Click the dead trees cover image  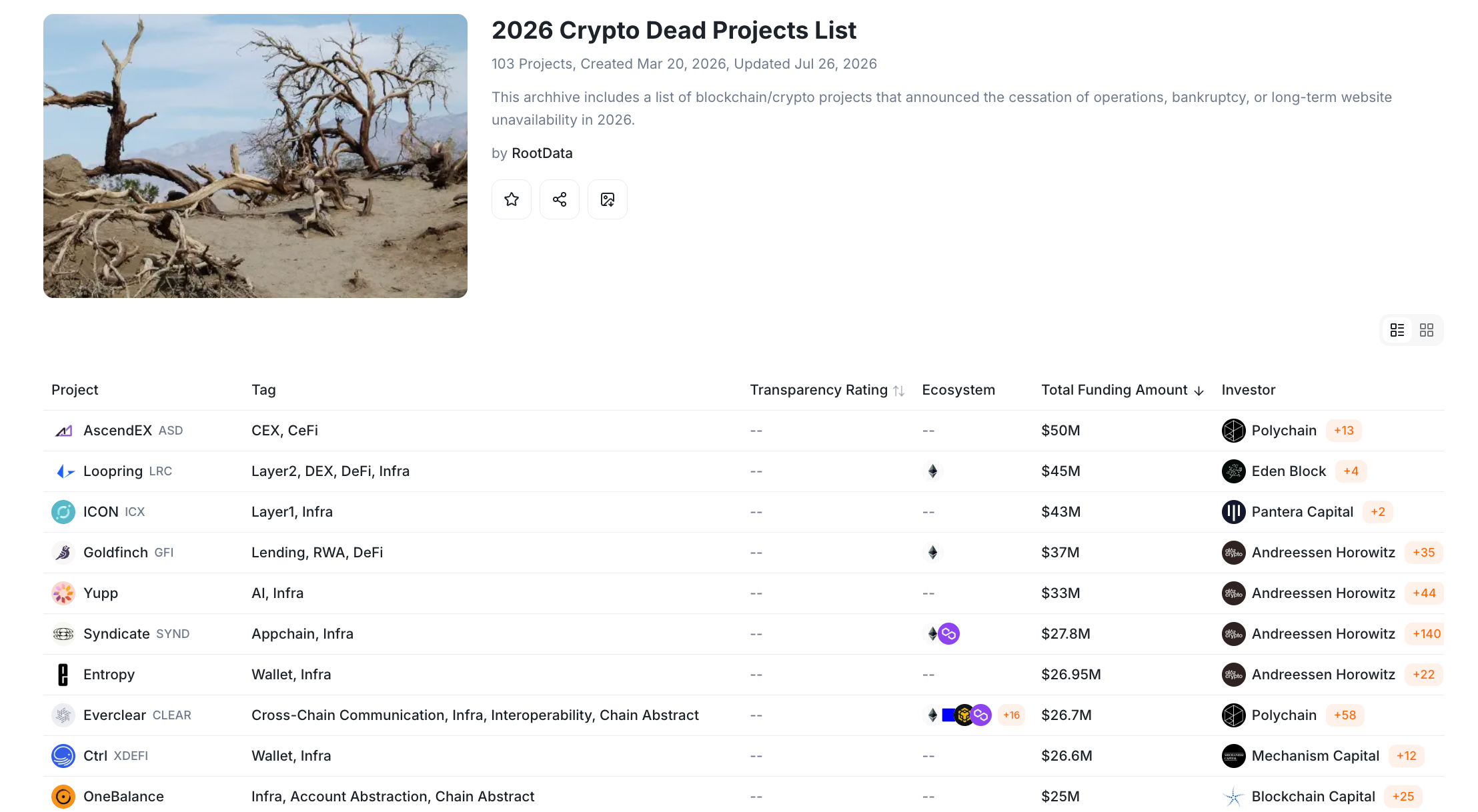click(x=255, y=156)
